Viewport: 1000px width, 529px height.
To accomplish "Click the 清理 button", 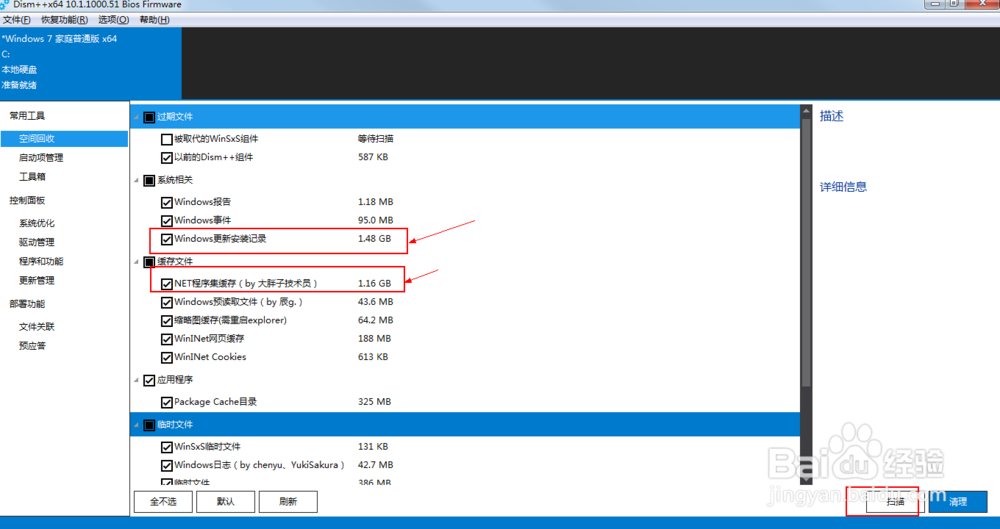I will (958, 502).
